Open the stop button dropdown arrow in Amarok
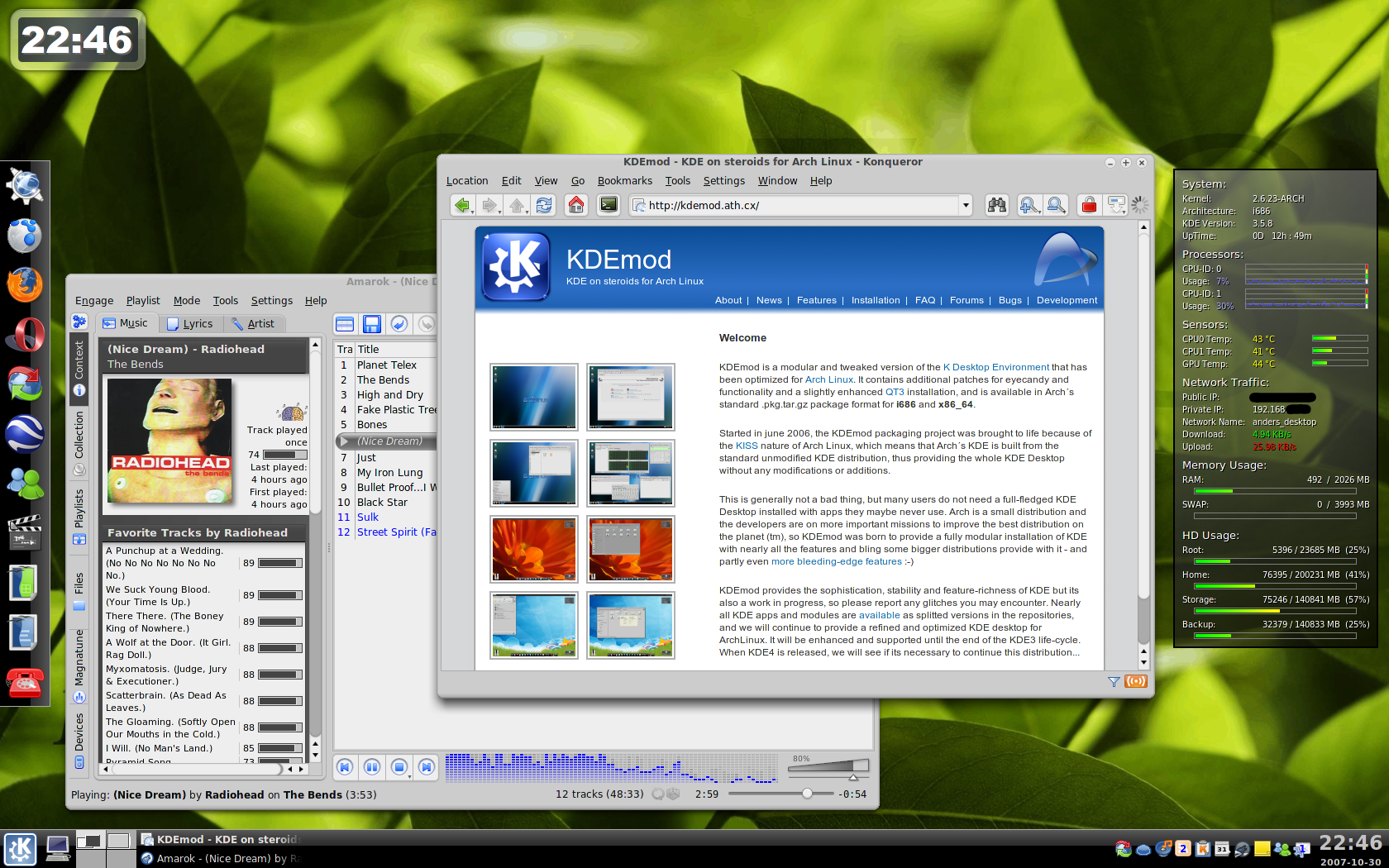The width and height of the screenshot is (1389, 868). coord(409,775)
